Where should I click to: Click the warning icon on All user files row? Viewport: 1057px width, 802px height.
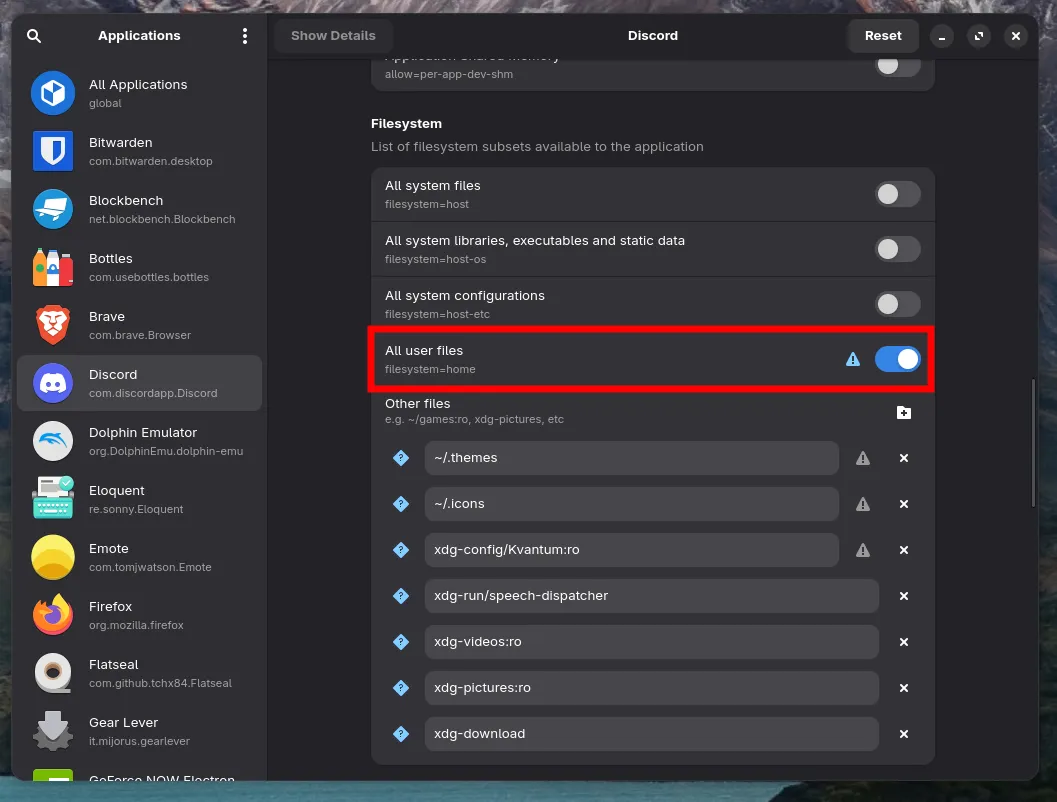852,359
